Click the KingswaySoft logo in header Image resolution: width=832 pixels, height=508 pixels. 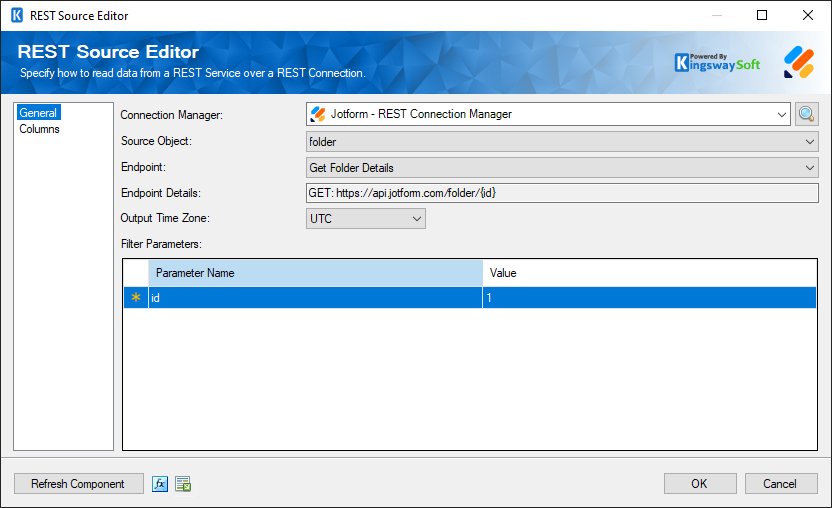point(717,63)
